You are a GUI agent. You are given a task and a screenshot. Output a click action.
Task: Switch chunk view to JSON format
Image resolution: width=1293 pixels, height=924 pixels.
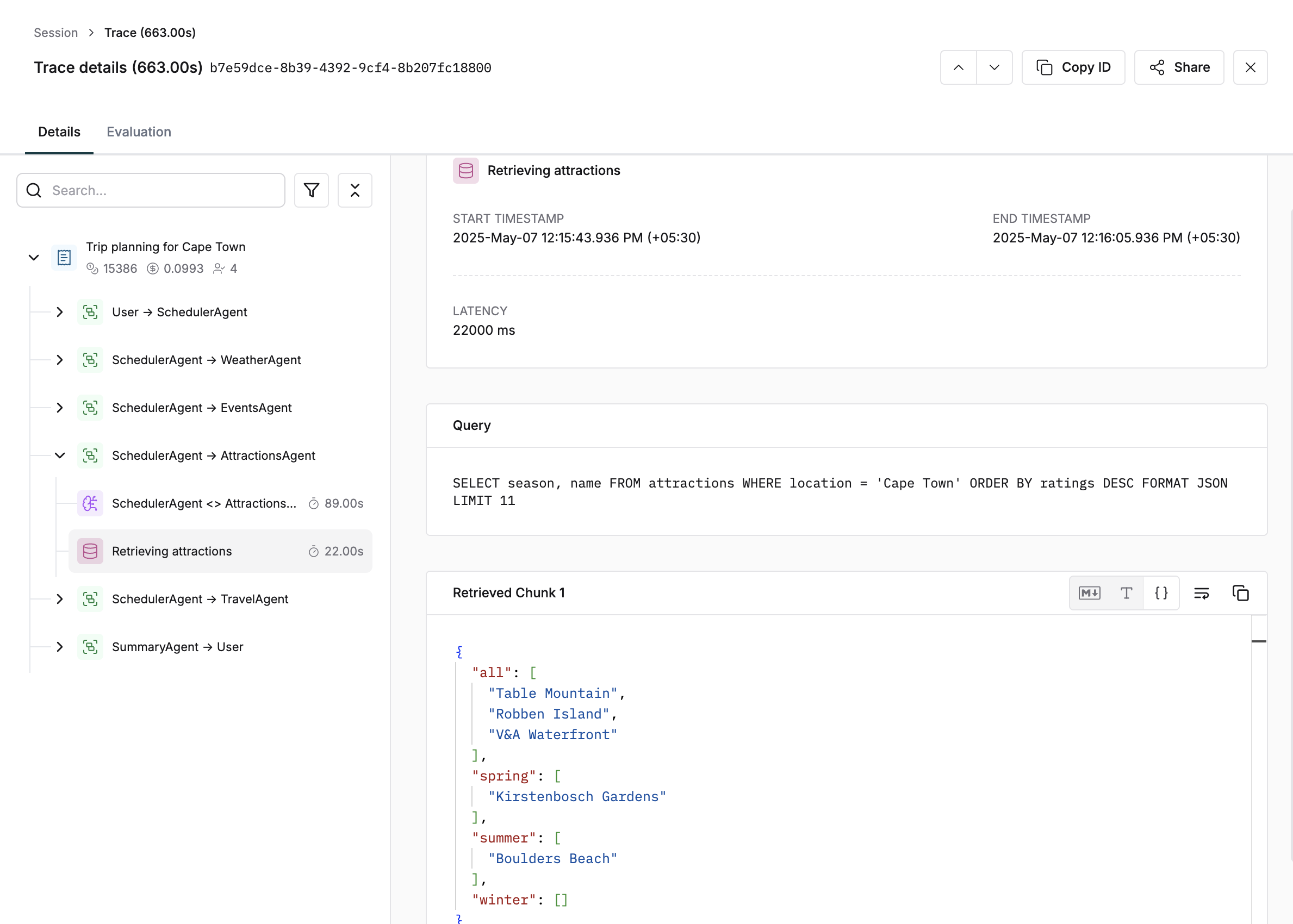1161,593
